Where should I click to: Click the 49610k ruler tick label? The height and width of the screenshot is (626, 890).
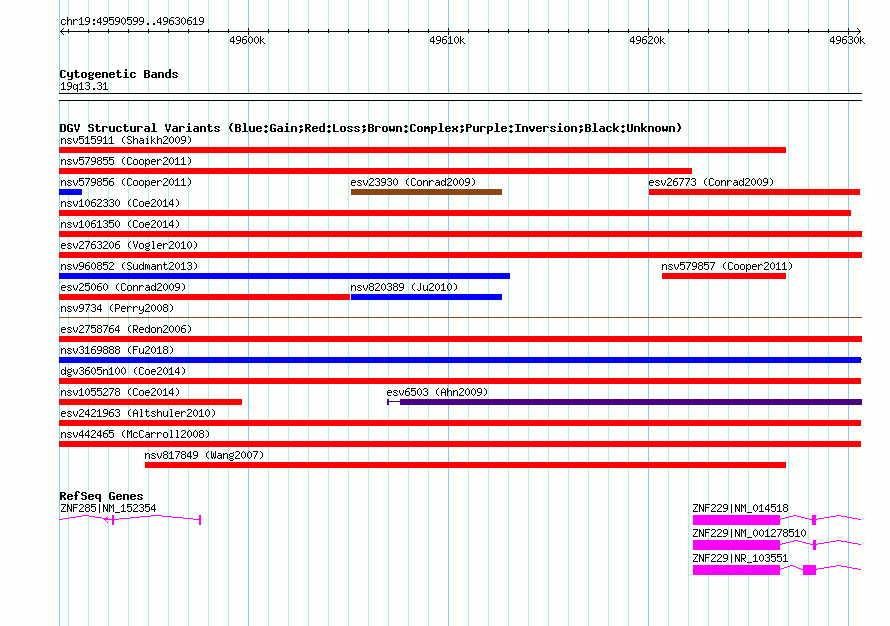pos(447,40)
